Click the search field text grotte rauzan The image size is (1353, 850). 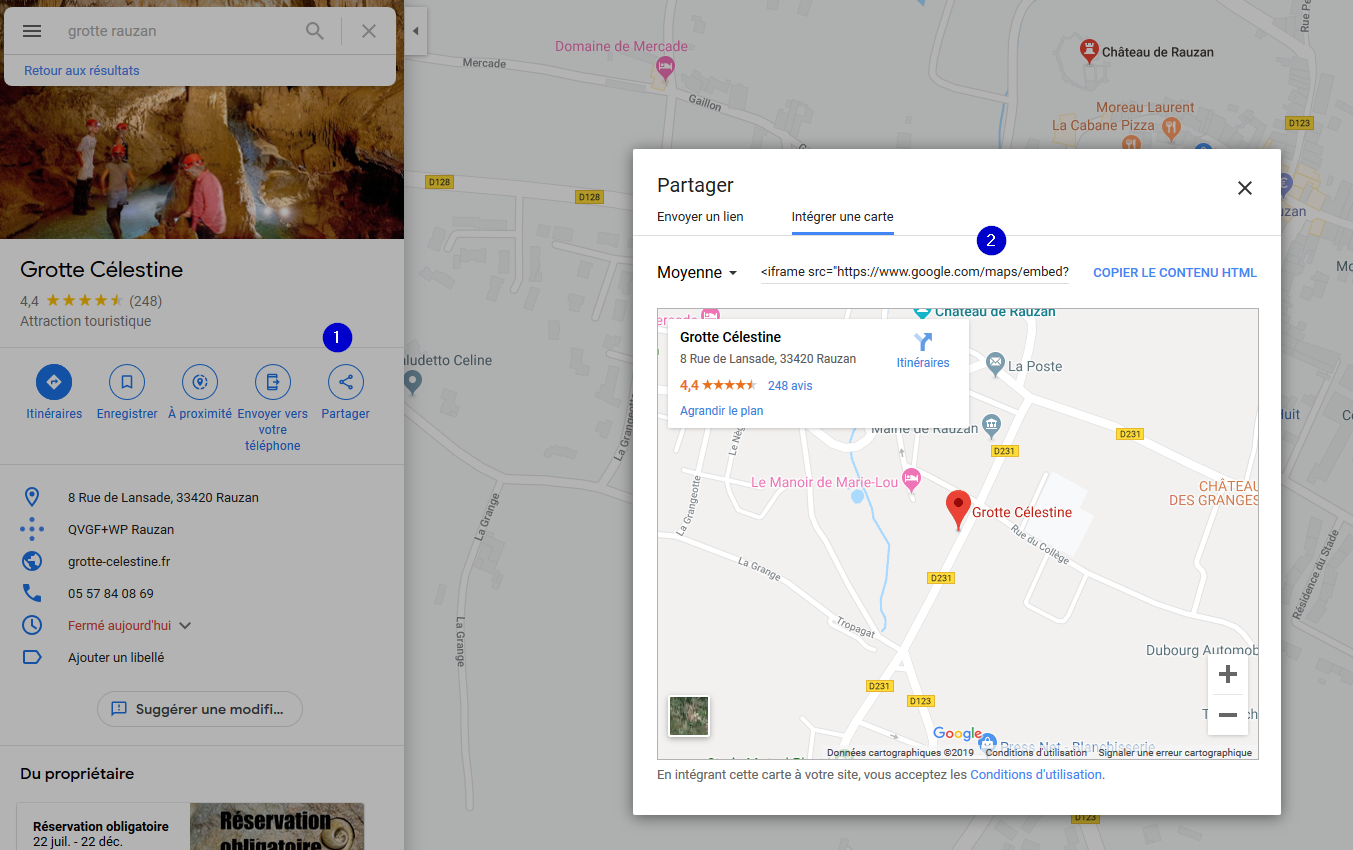(112, 31)
